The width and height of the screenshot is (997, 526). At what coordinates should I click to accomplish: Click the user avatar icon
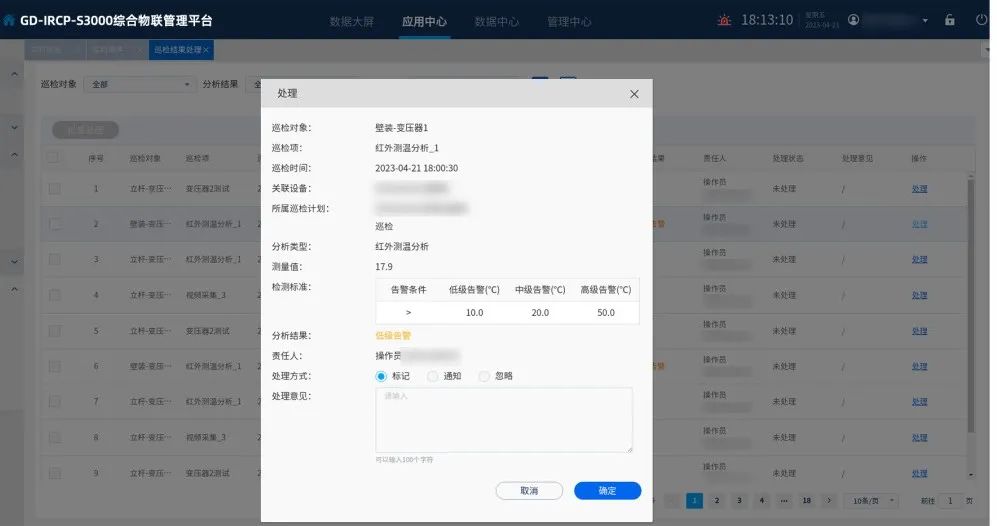(853, 20)
